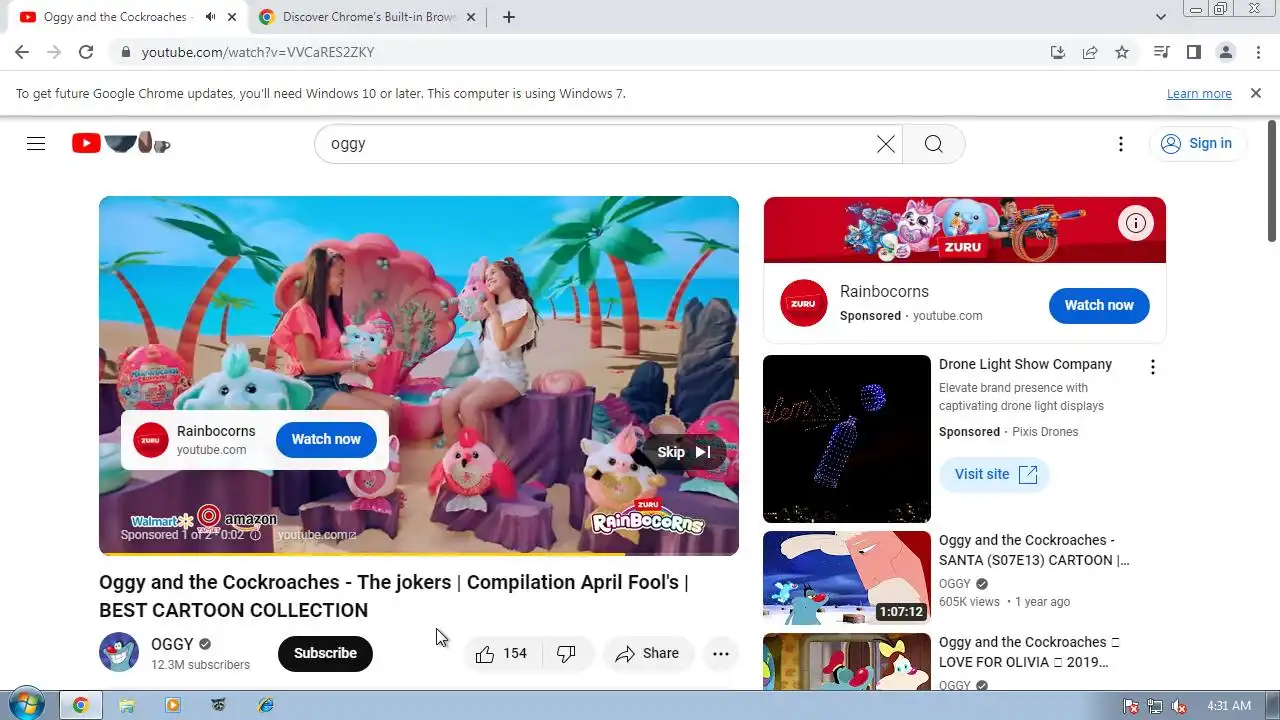This screenshot has width=1280, height=720.
Task: Open the Rainbocorns advertiser logo in overlay
Action: coord(151,440)
